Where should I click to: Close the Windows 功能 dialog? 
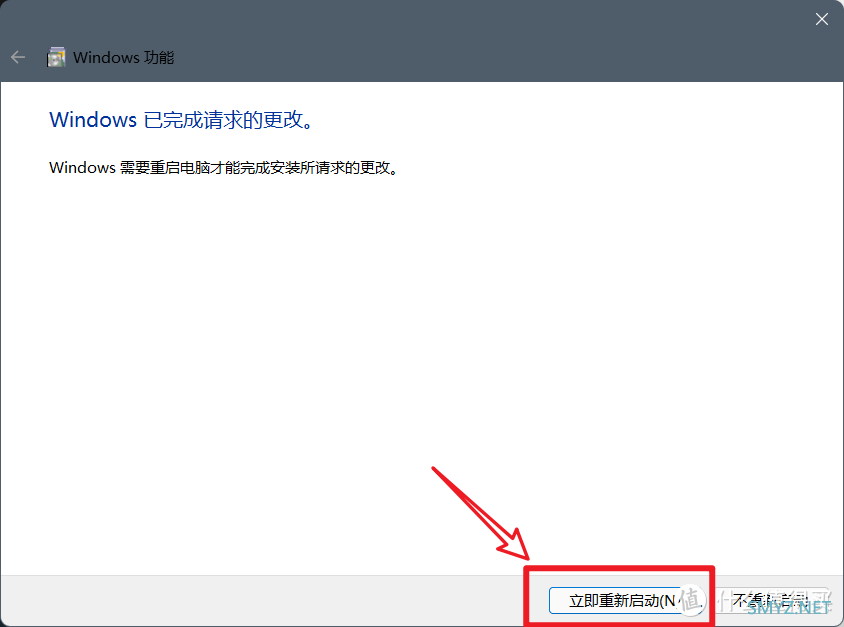(821, 19)
